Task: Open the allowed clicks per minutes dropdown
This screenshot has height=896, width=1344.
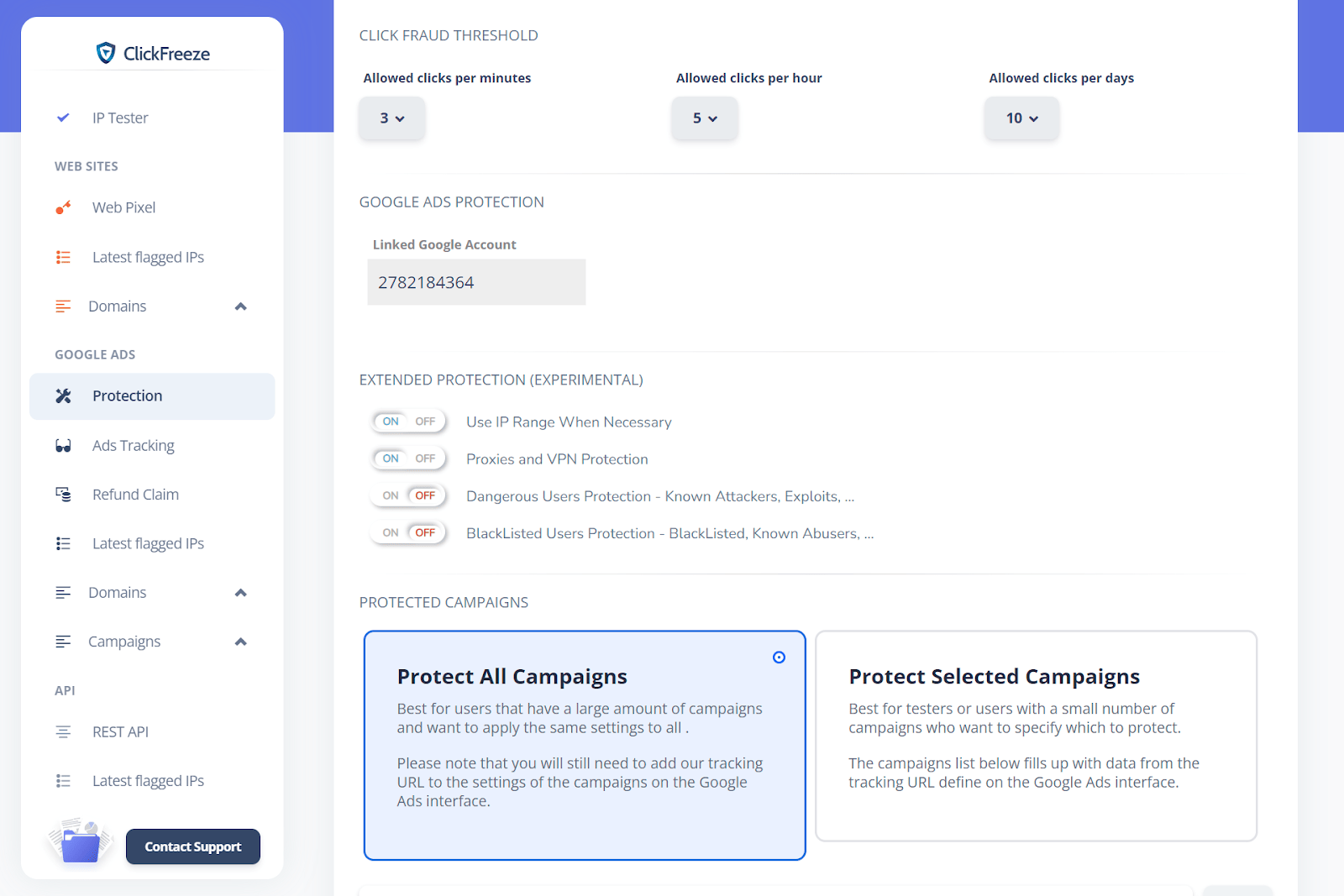Action: 391,118
